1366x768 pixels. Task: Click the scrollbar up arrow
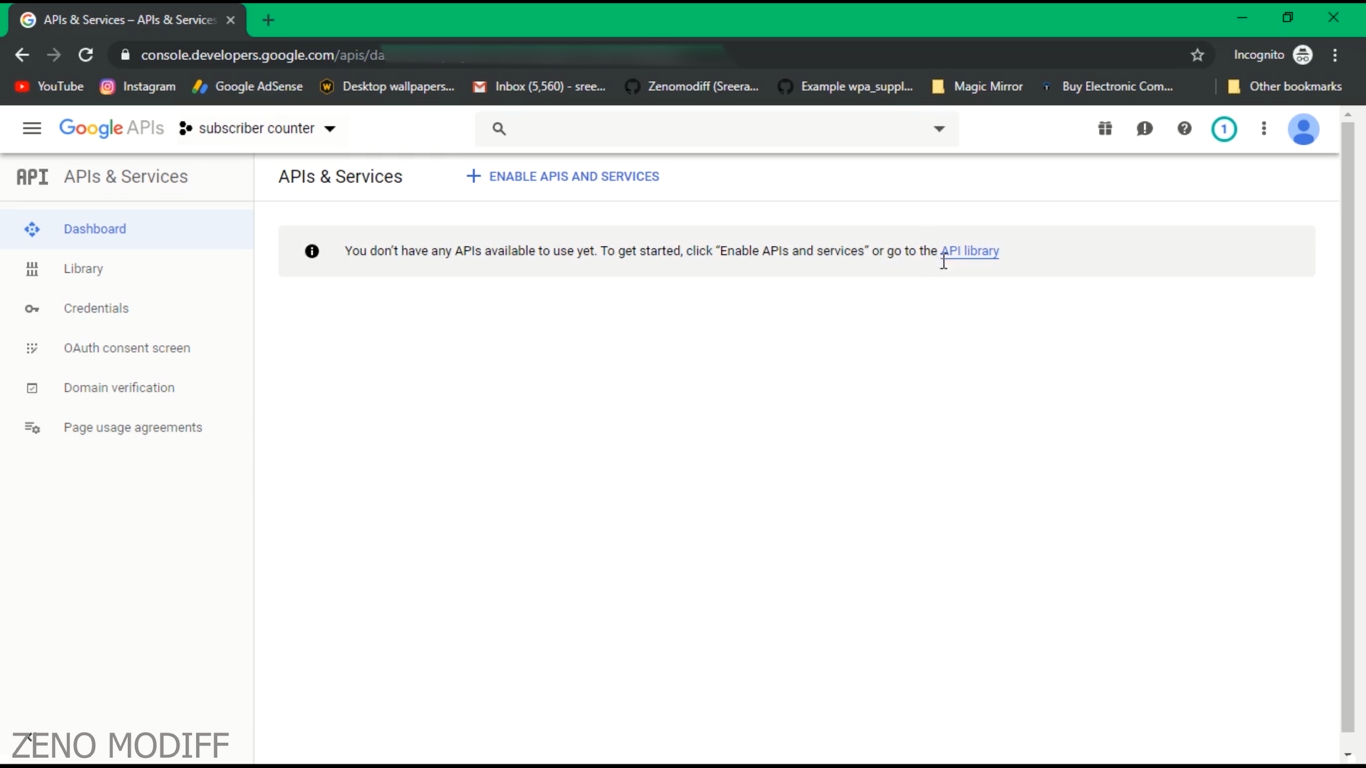tap(1348, 114)
